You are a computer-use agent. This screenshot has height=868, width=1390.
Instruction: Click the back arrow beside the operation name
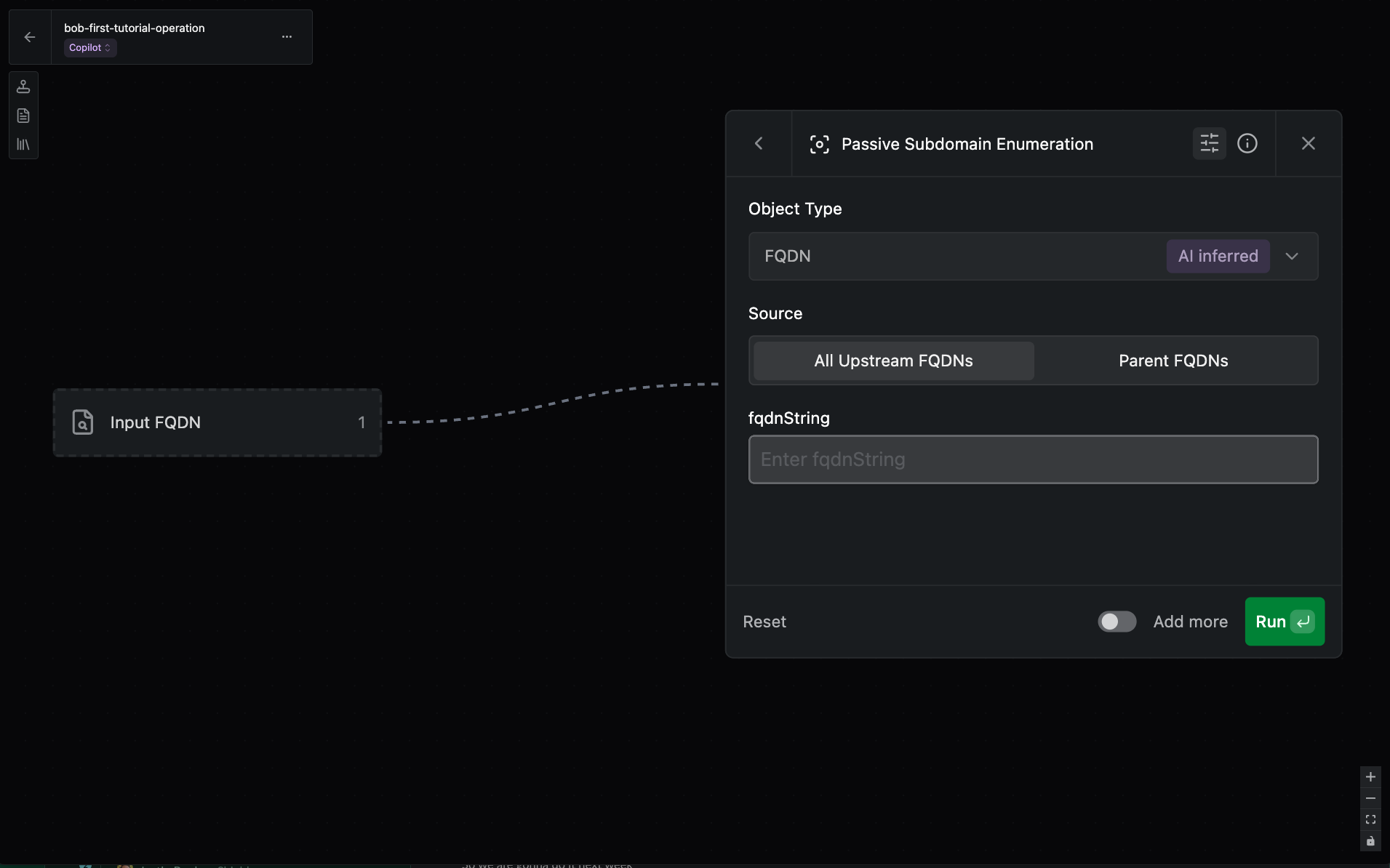pyautogui.click(x=30, y=37)
